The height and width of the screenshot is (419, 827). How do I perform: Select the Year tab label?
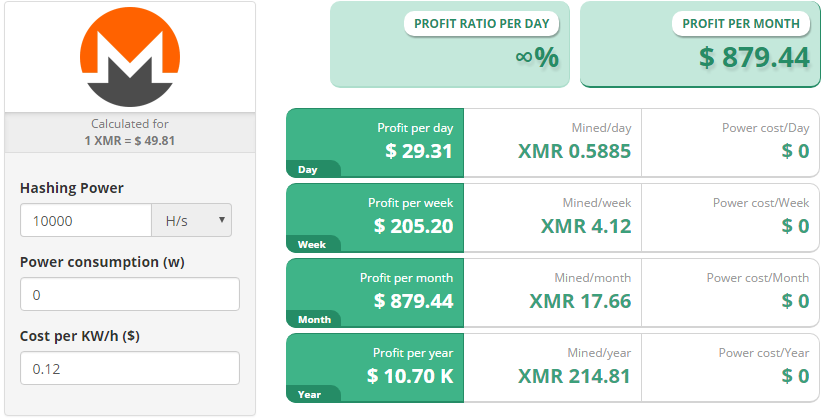coord(310,394)
